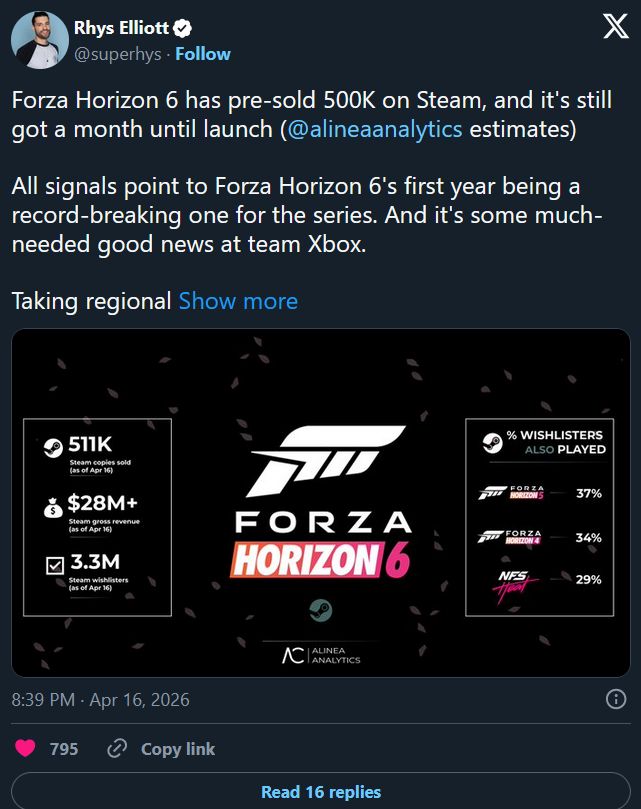641x809 pixels.
Task: Open the tweet timestamp Apr 16, 2026
Action: pos(100,700)
